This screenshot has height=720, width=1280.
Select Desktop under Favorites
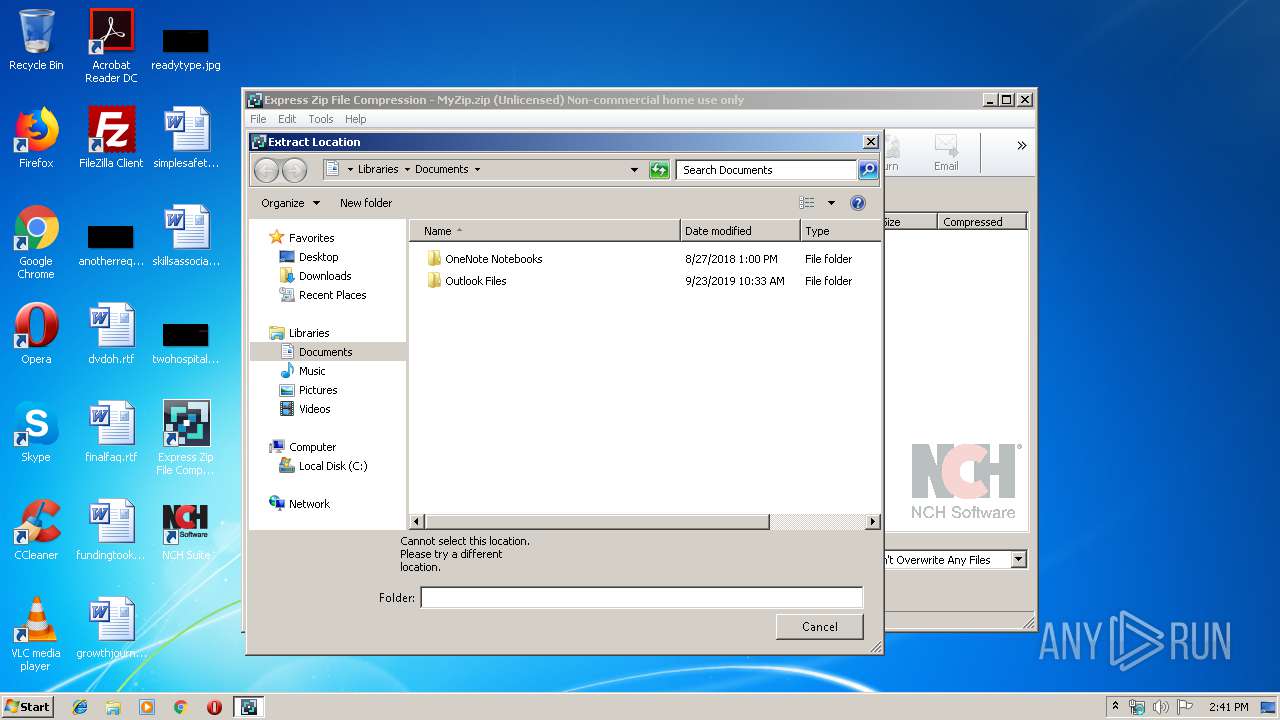309,257
